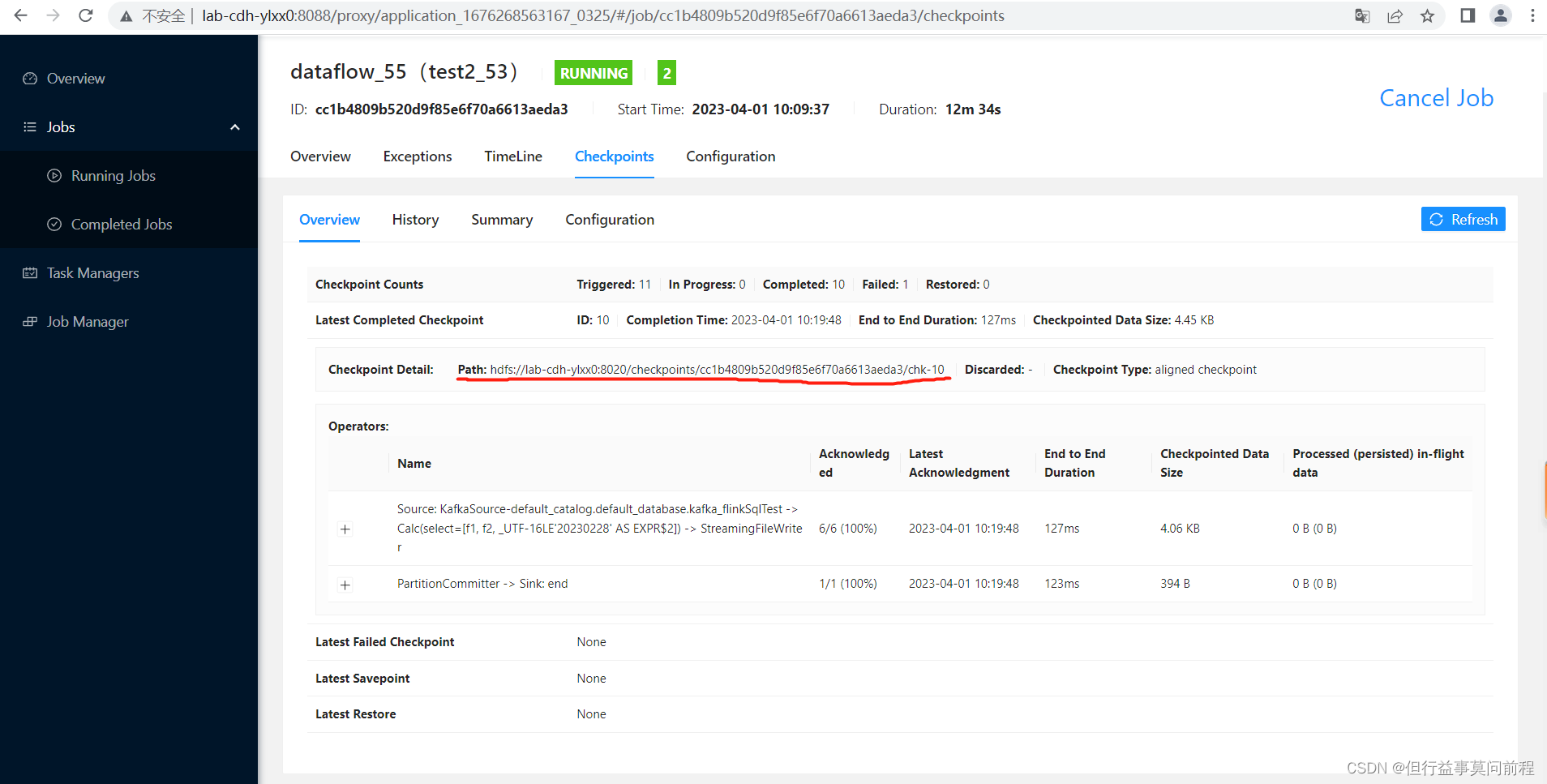Click the browser back arrow
1547x784 pixels.
click(x=21, y=15)
